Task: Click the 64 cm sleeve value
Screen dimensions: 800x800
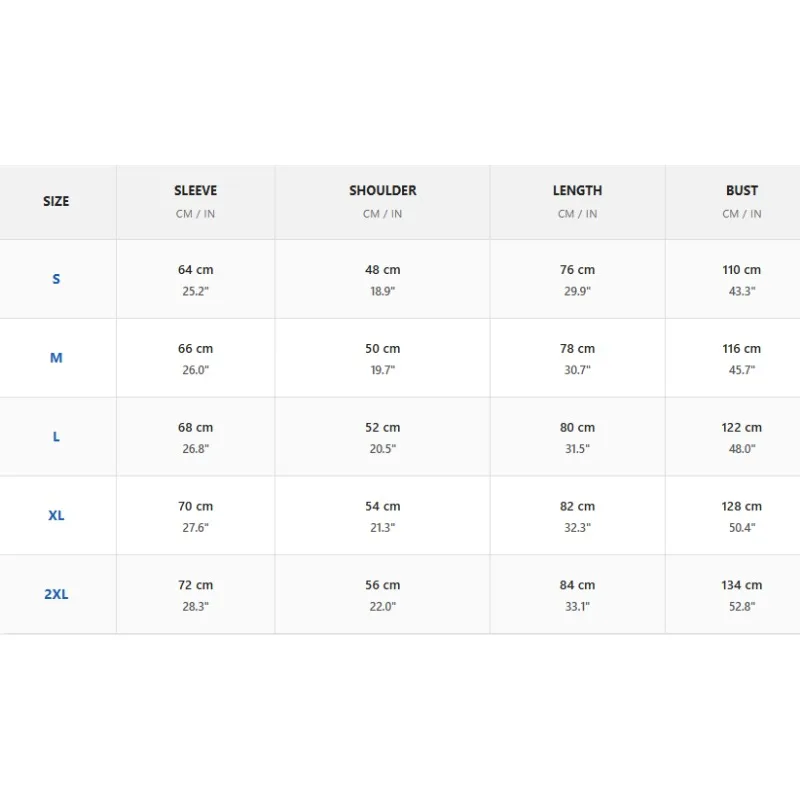Action: coord(195,270)
